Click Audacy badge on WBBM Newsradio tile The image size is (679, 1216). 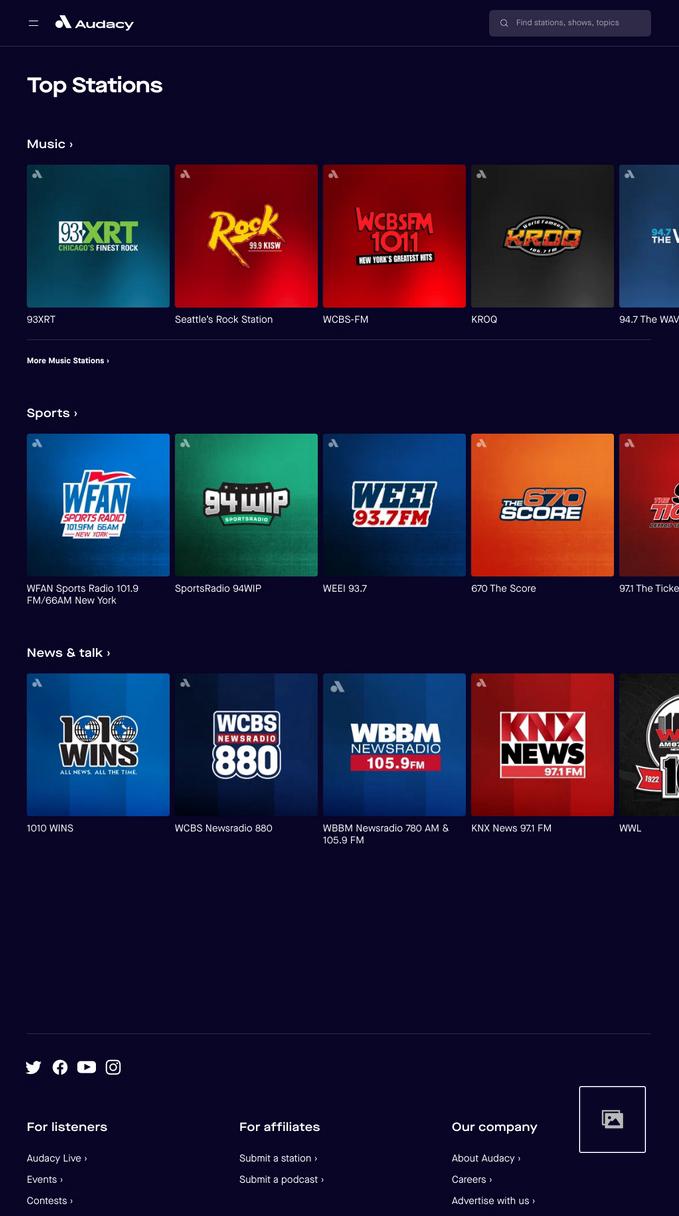click(337, 686)
